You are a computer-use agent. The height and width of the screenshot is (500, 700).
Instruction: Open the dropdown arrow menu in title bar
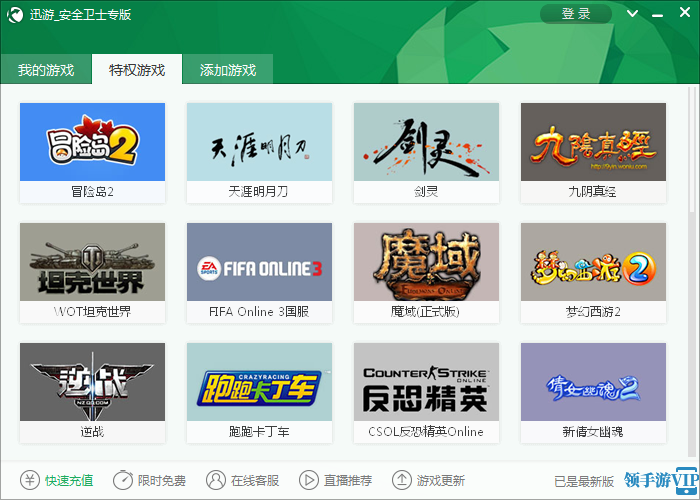[x=632, y=13]
